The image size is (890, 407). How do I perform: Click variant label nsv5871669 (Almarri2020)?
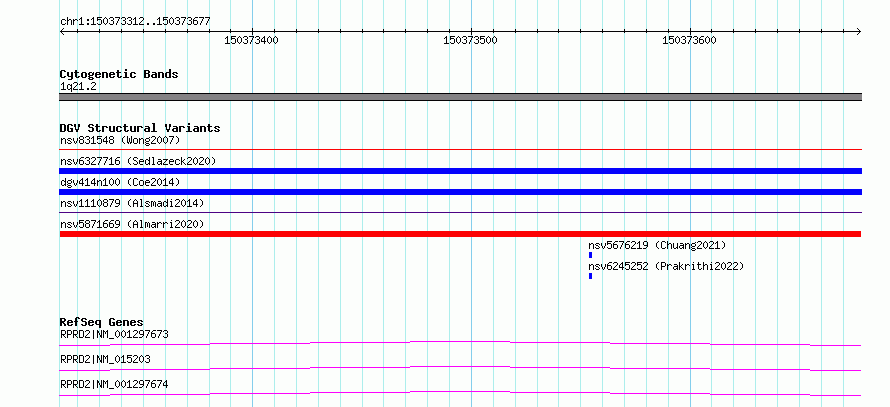coord(132,224)
